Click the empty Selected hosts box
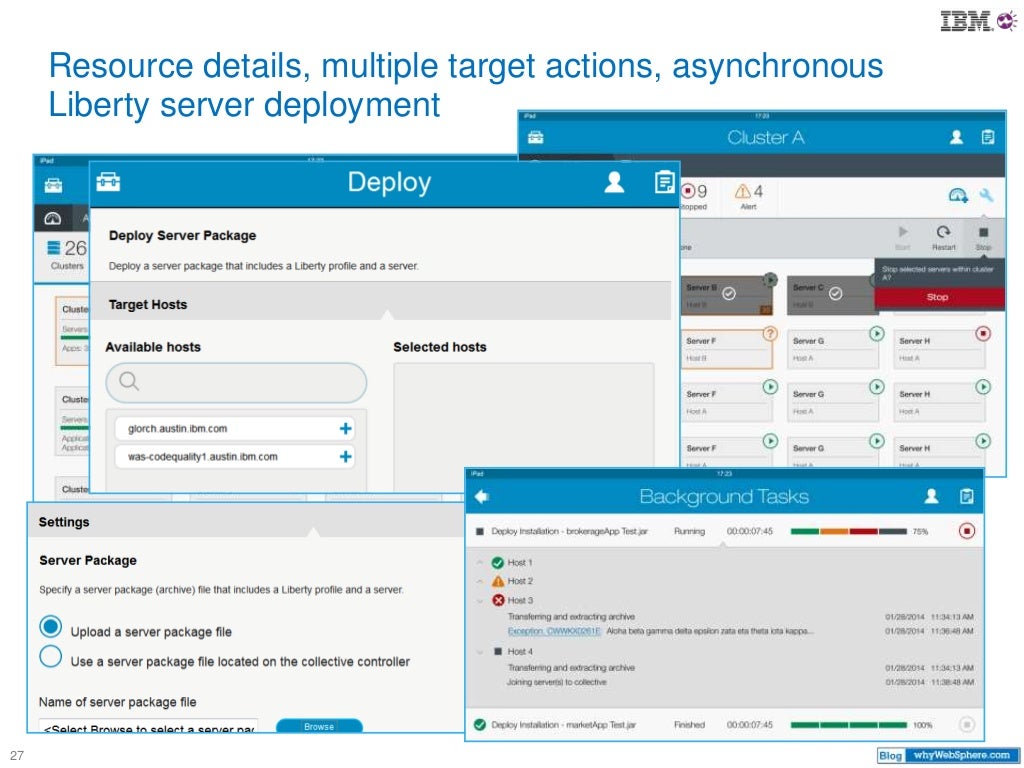This screenshot has height=768, width=1024. point(524,428)
